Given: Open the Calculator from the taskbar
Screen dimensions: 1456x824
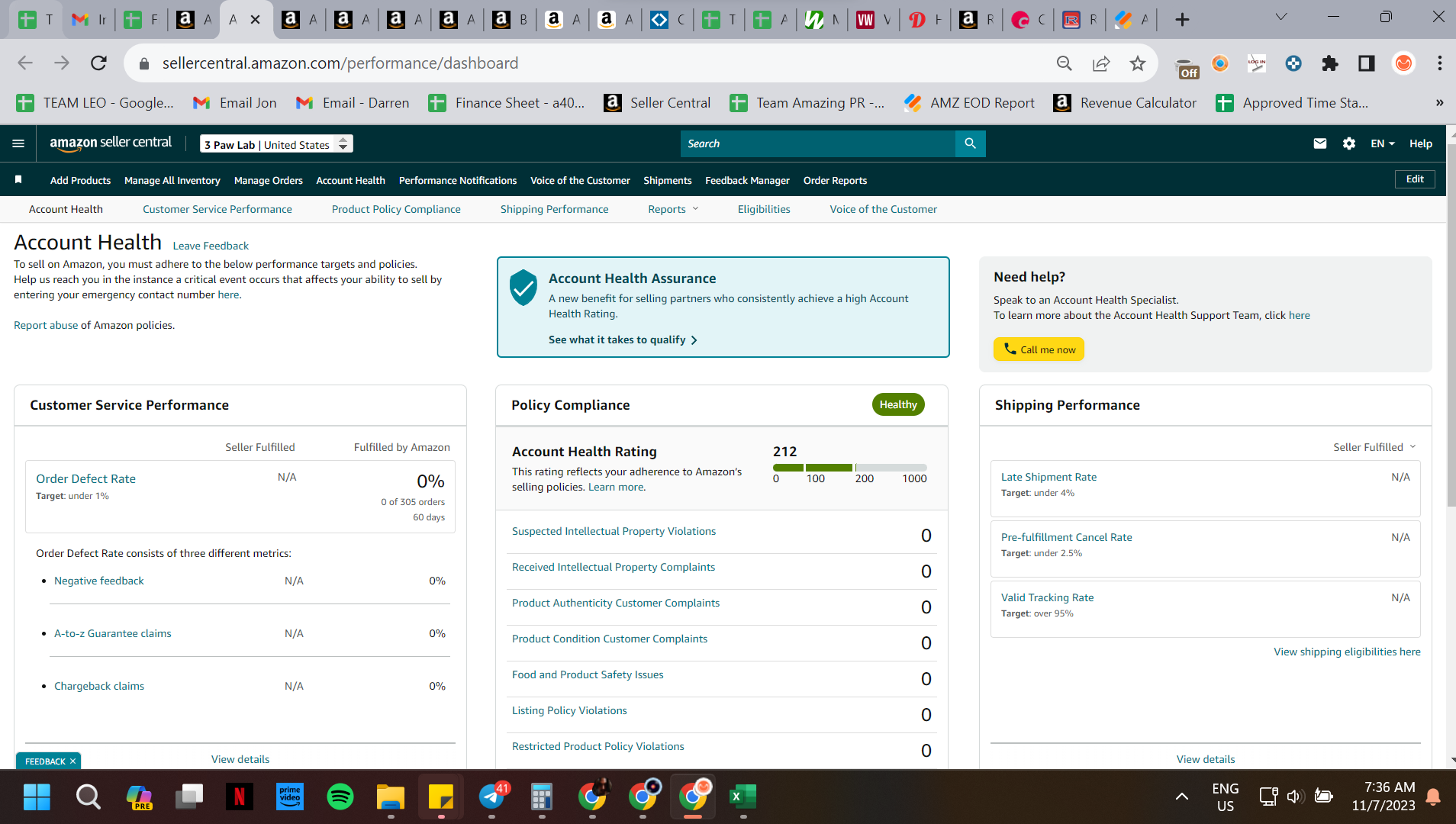Looking at the screenshot, I should [541, 797].
